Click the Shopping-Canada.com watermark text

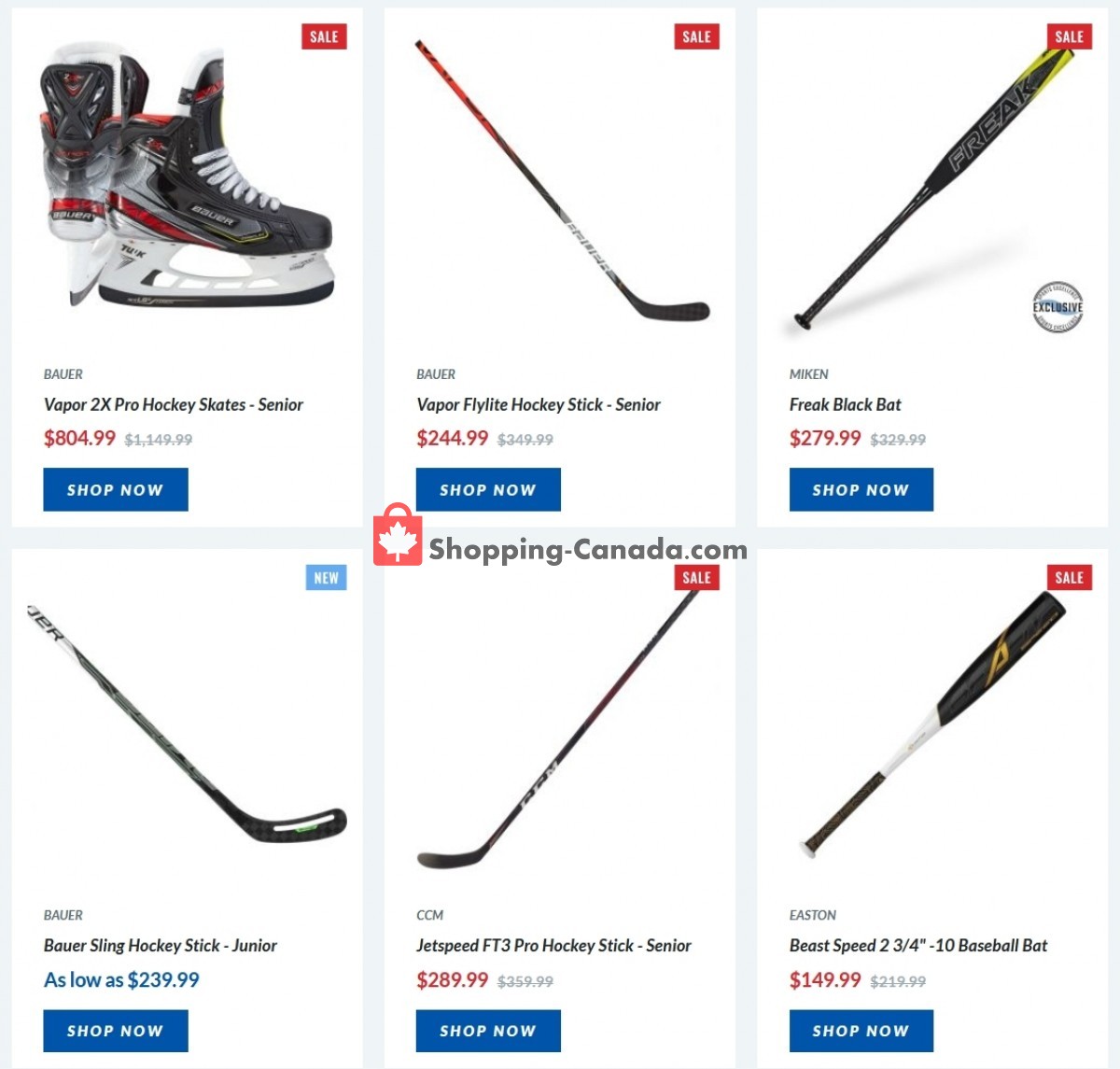pos(588,550)
